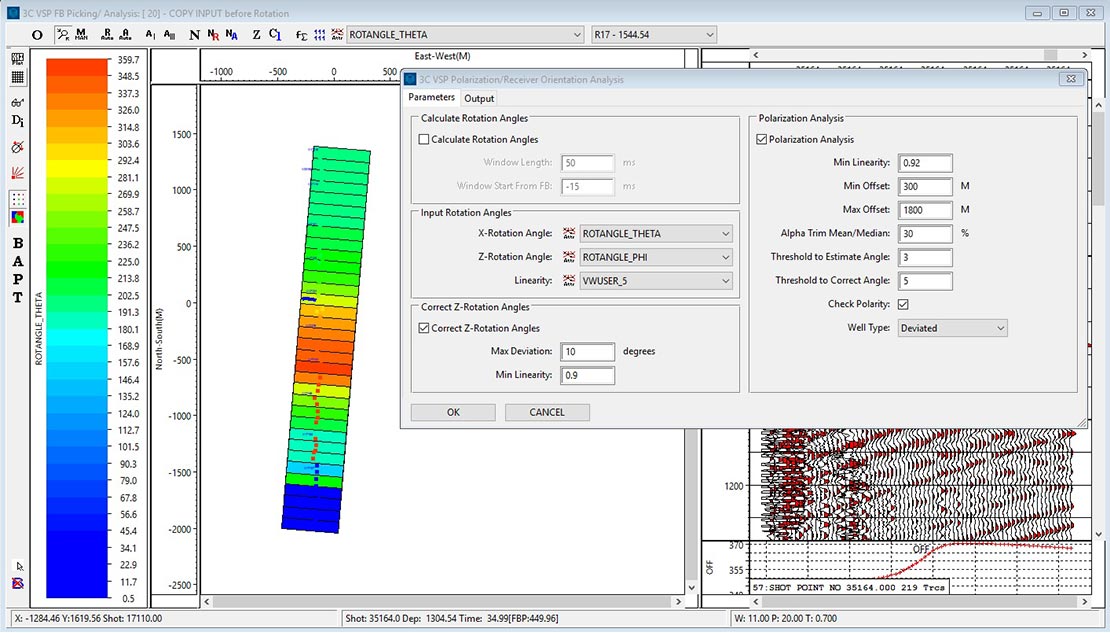
Task: Select the Parameters tab
Action: tap(431, 98)
